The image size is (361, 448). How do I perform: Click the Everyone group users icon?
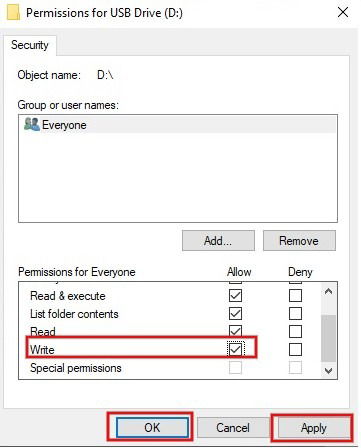click(x=32, y=124)
